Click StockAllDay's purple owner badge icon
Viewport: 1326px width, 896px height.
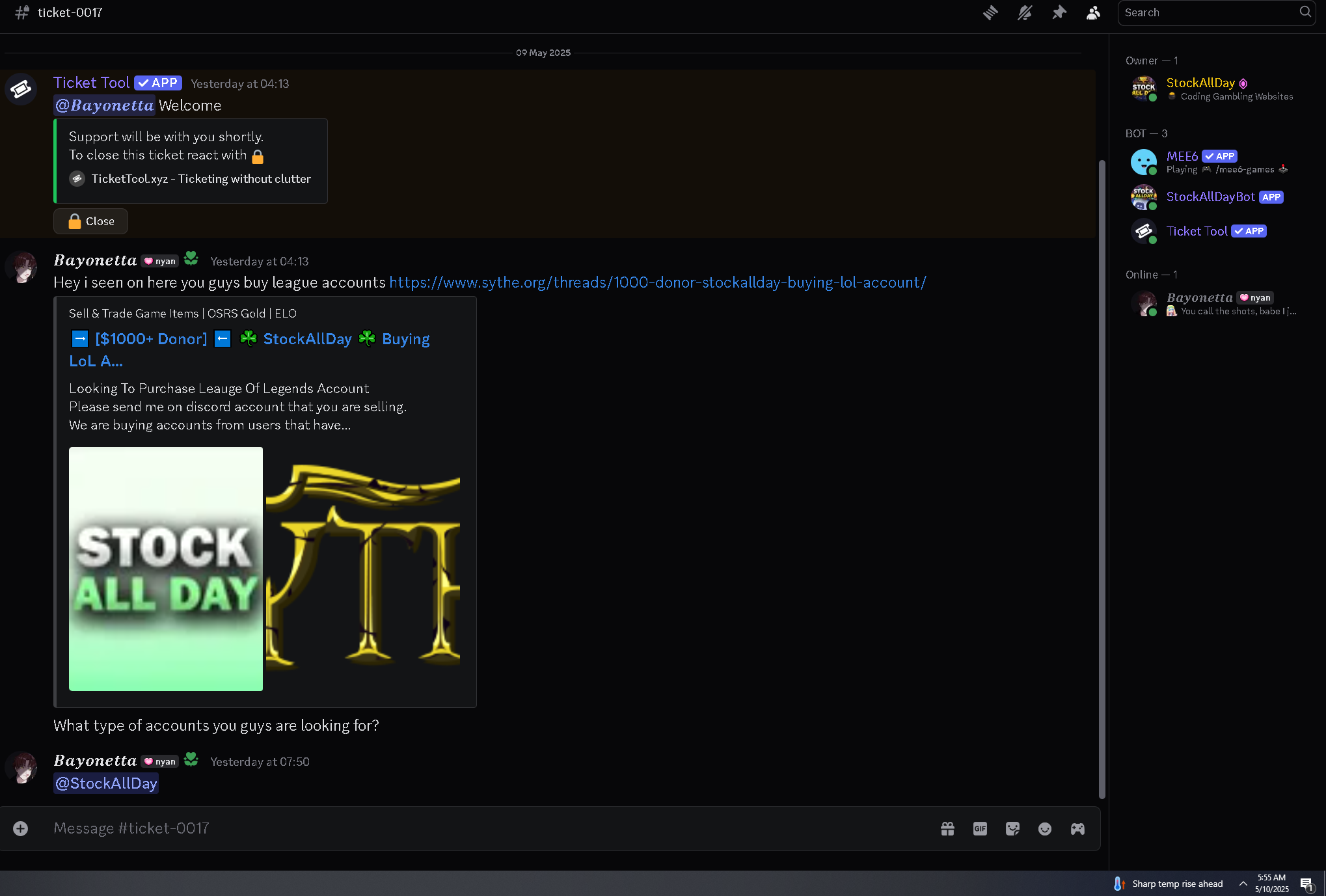pos(1243,83)
